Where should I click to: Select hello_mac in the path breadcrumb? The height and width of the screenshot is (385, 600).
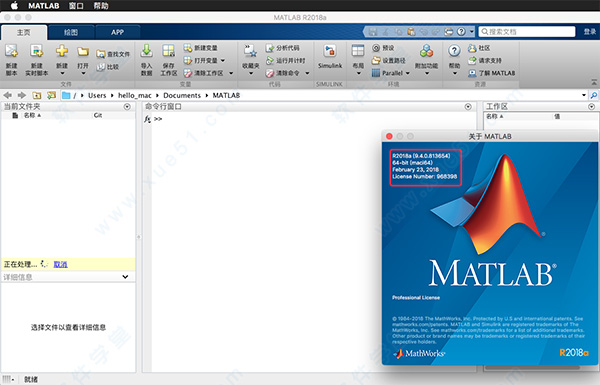click(135, 95)
